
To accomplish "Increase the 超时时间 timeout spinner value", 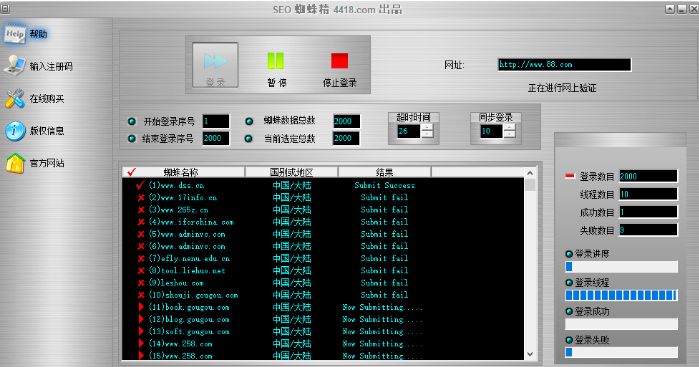I will click(427, 127).
